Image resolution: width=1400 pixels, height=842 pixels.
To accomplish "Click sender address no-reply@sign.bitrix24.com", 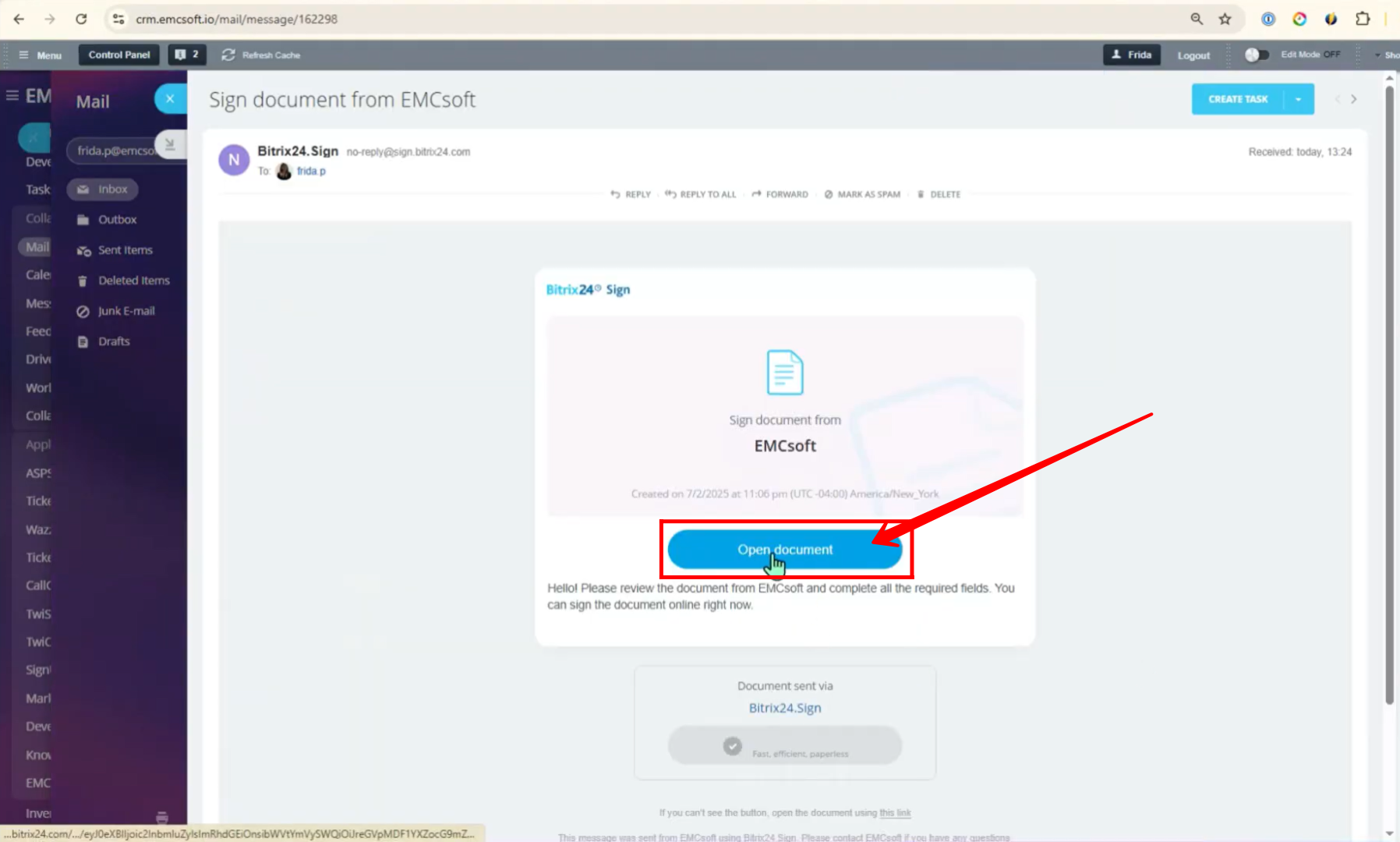I will click(408, 152).
